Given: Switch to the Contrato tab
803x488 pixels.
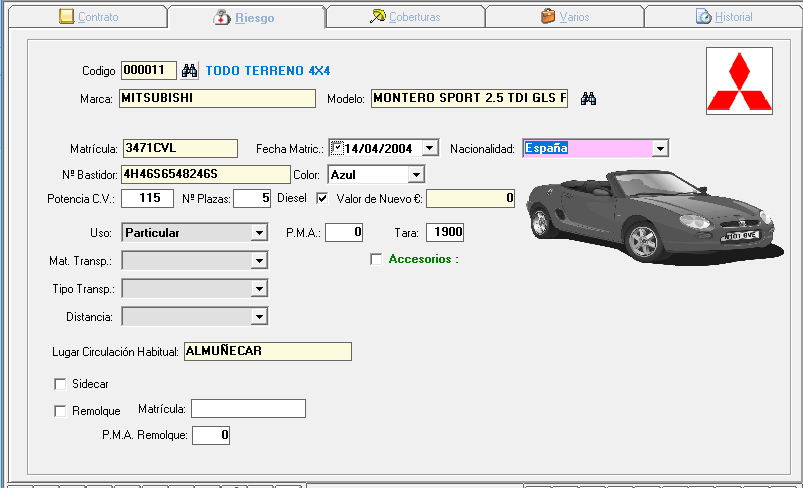Looking at the screenshot, I should (x=88, y=16).
